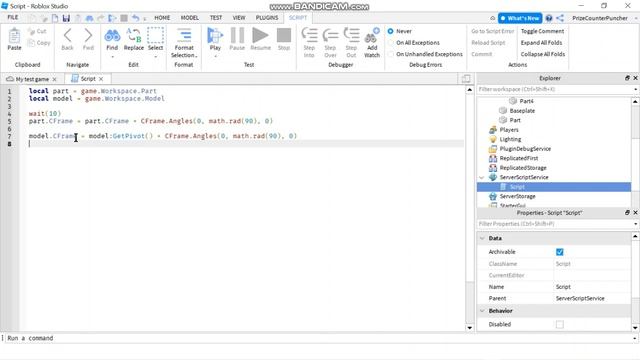Open the help question-mark icon
The image size is (640, 360).
(x=549, y=18)
